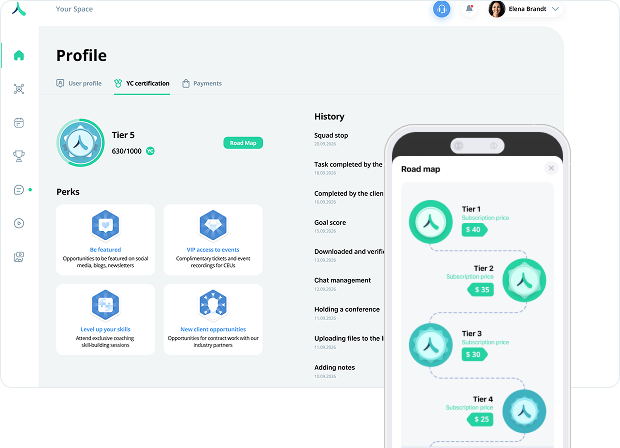
Task: Click the Tier 4 badge in road map
Action: tap(524, 411)
